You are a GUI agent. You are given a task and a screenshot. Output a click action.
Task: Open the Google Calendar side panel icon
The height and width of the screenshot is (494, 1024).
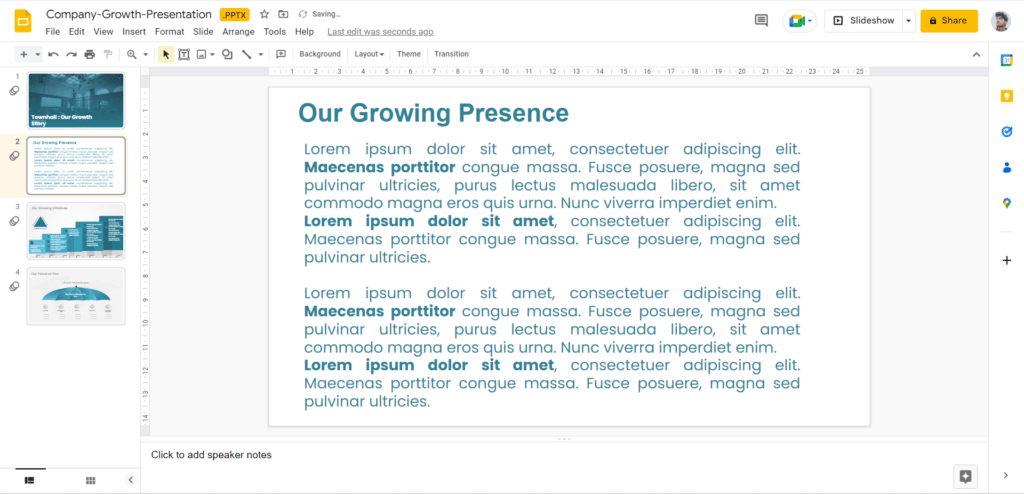pyautogui.click(x=1006, y=61)
